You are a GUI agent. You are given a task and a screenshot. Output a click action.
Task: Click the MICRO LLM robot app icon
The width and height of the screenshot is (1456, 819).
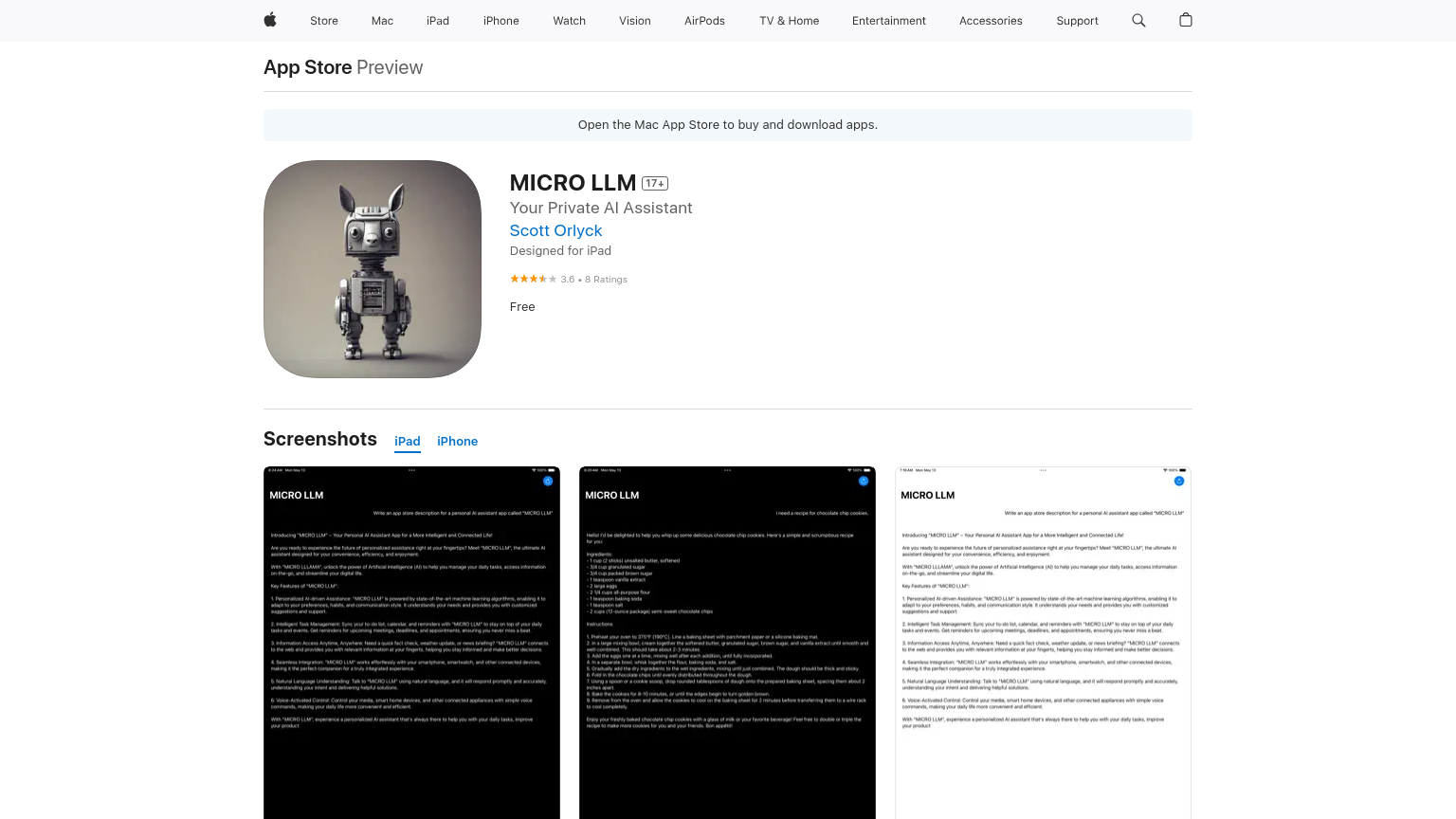pyautogui.click(x=373, y=269)
